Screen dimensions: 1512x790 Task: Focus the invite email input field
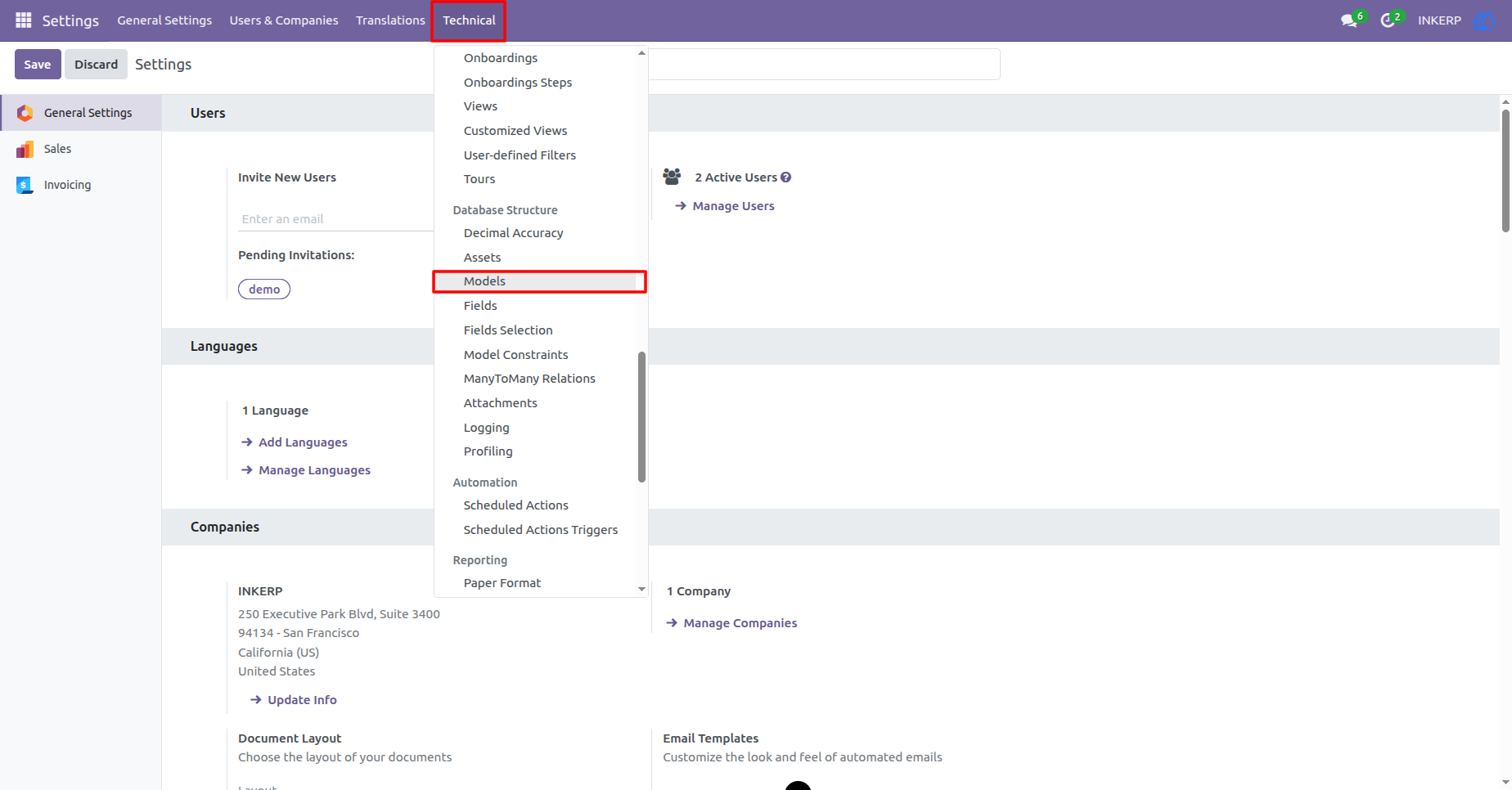336,219
